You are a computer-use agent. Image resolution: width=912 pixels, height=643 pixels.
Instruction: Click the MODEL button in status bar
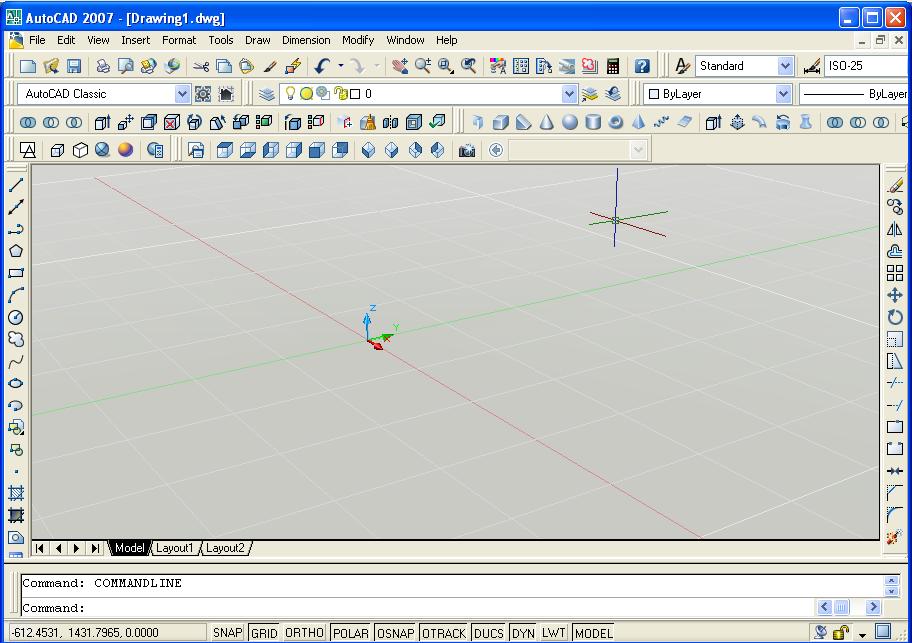point(593,633)
